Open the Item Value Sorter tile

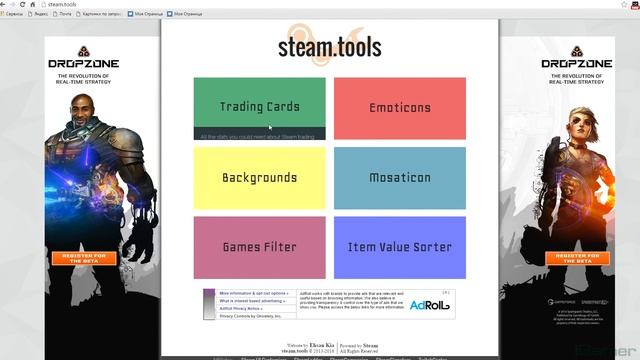coord(400,247)
